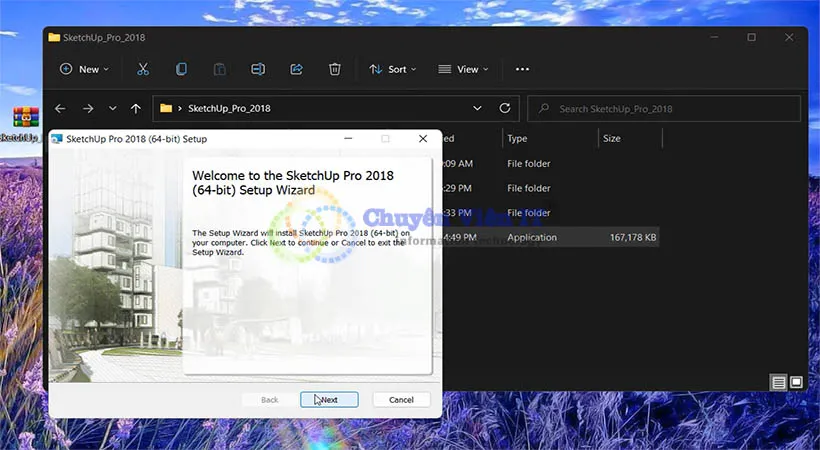Go back with the left arrow

point(60,108)
